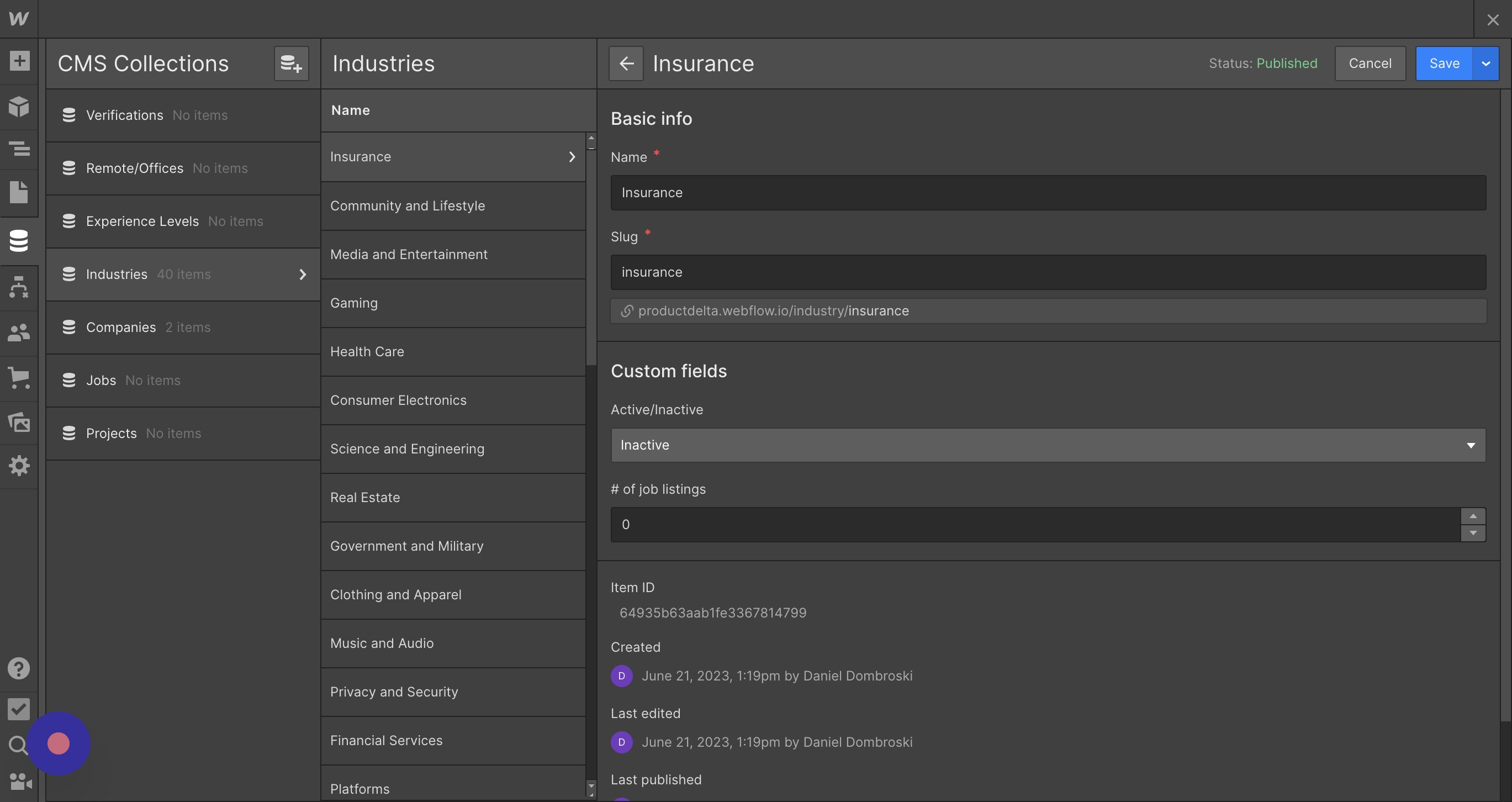Viewport: 1512px width, 802px height.
Task: Click the back arrow icon on Insurance
Action: pos(626,63)
